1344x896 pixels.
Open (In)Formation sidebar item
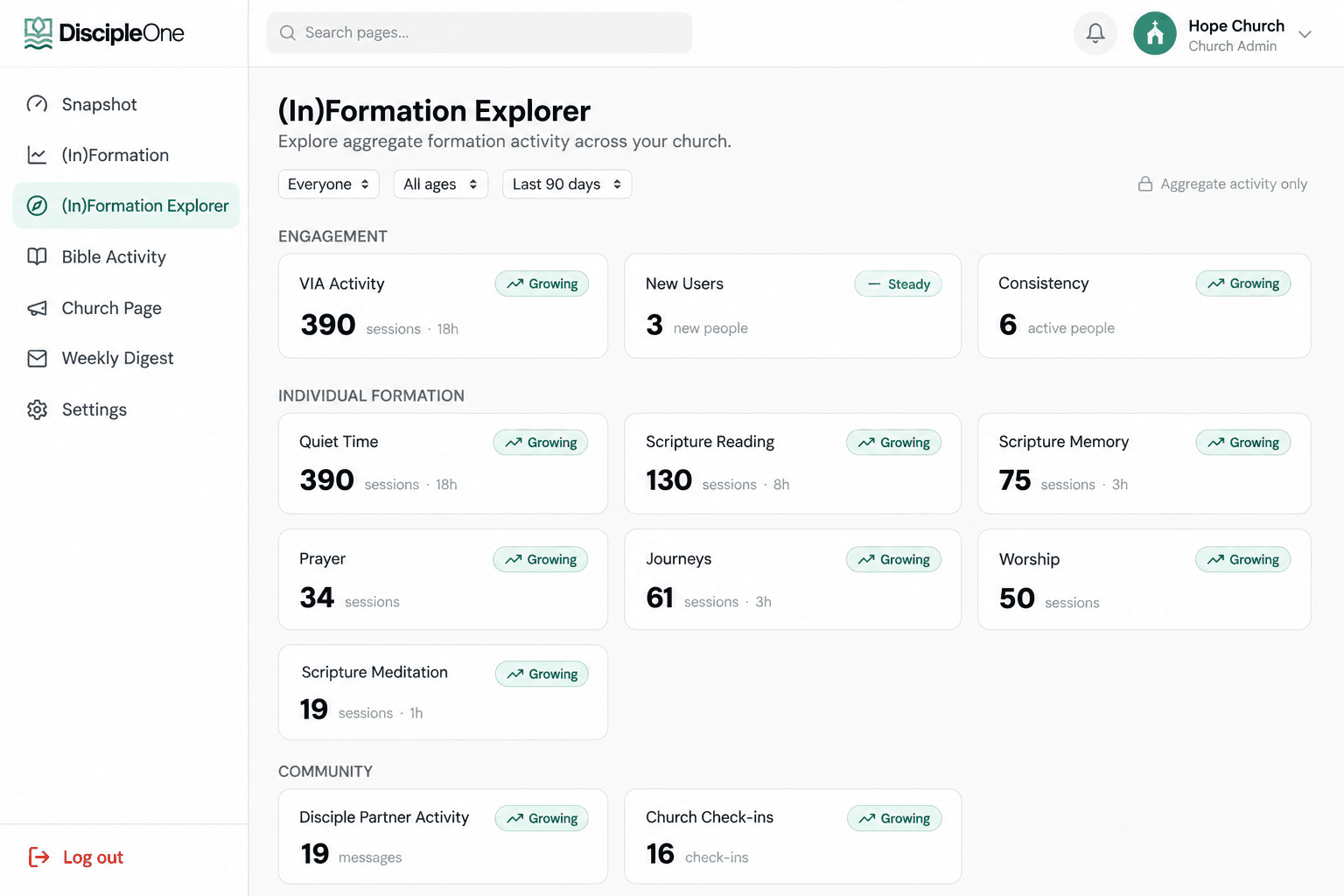point(126,155)
